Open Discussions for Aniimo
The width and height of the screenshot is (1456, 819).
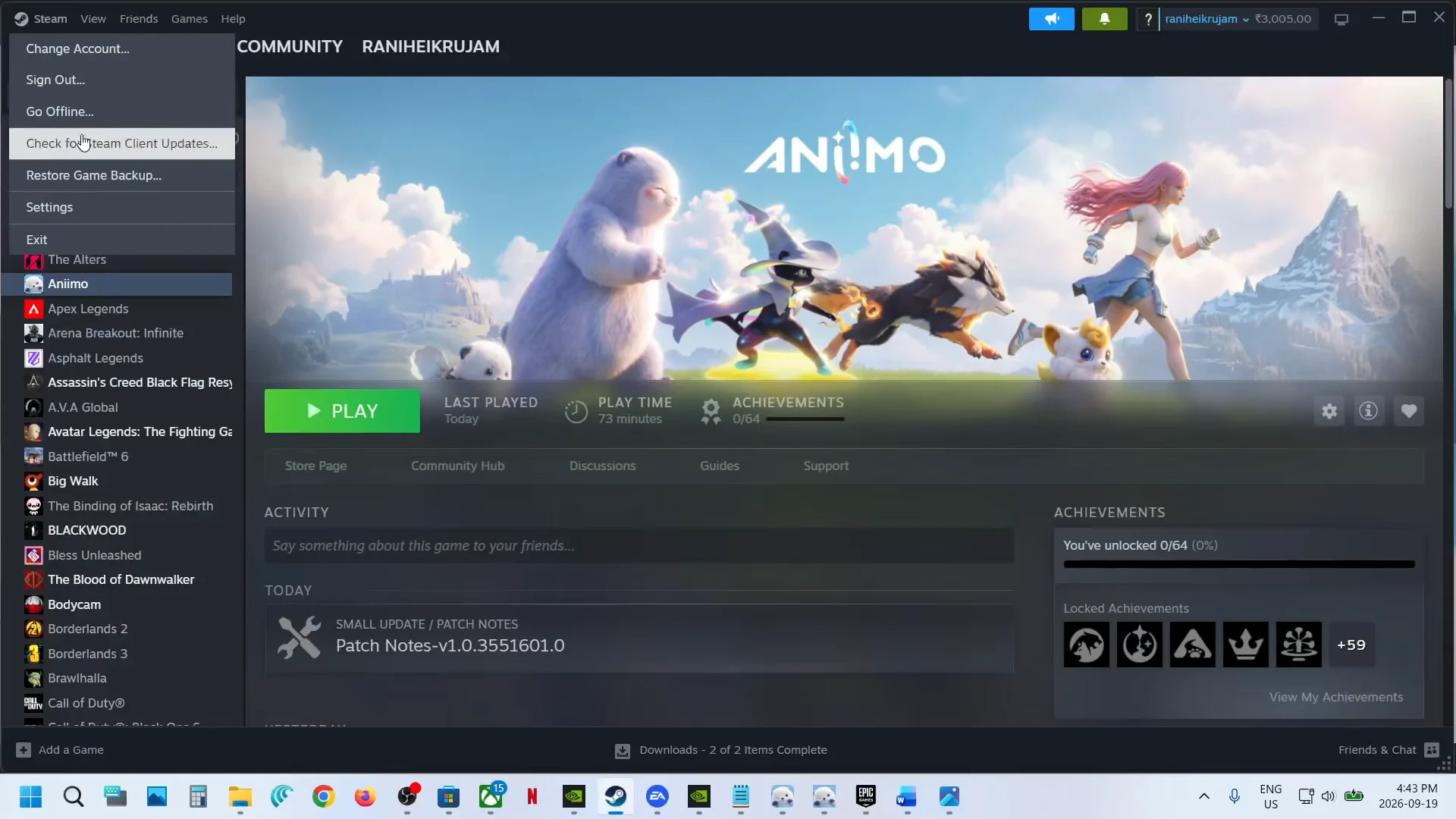pyautogui.click(x=602, y=466)
